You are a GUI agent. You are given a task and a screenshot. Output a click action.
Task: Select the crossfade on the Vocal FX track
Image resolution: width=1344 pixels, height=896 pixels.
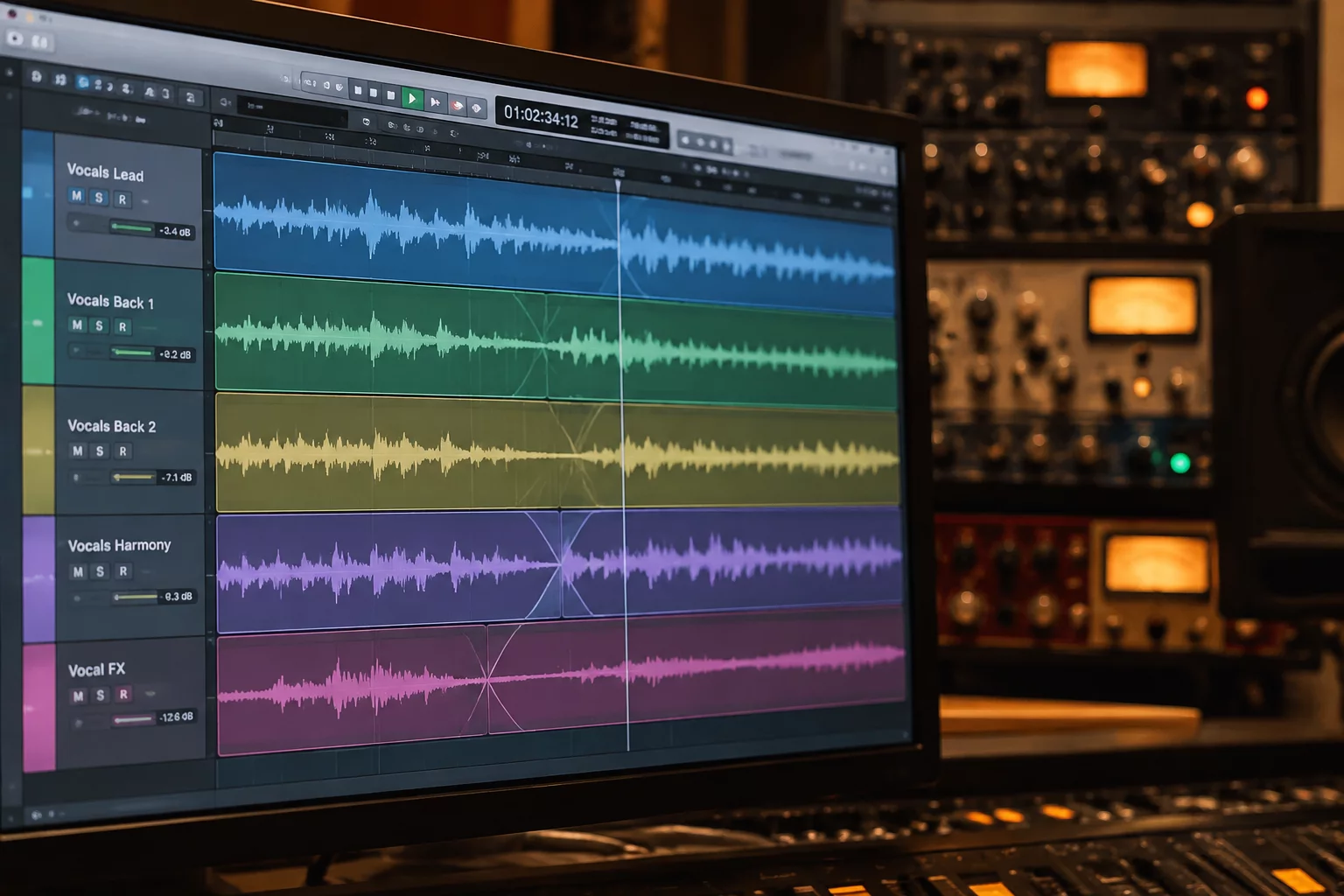coord(487,679)
